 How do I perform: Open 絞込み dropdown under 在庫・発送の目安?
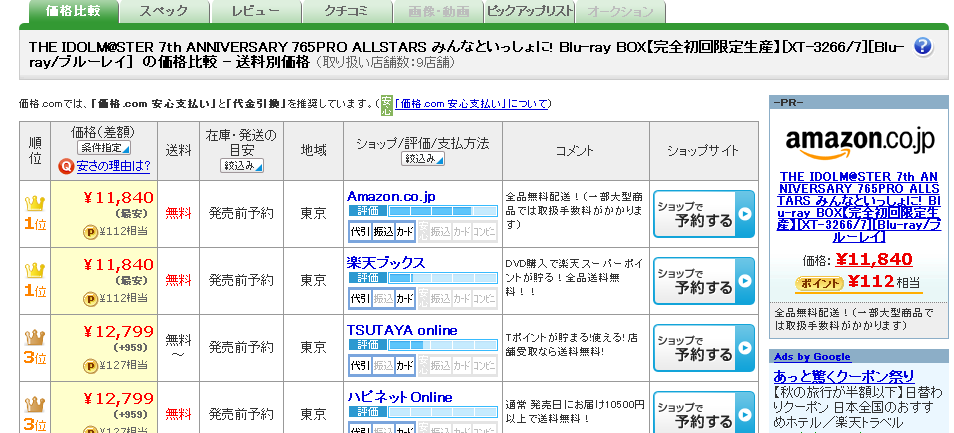(241, 165)
